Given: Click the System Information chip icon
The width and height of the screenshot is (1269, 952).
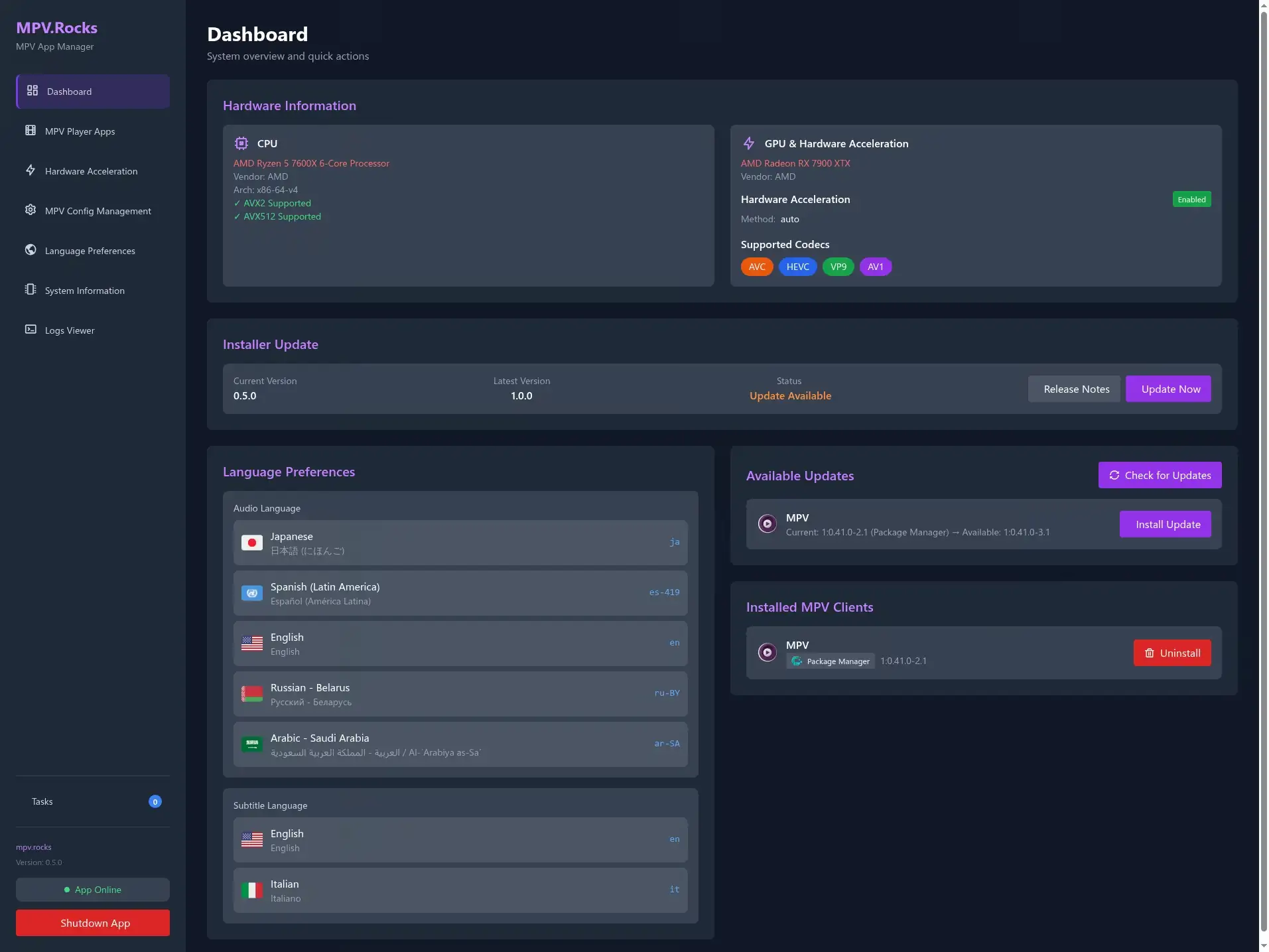Looking at the screenshot, I should (x=31, y=290).
